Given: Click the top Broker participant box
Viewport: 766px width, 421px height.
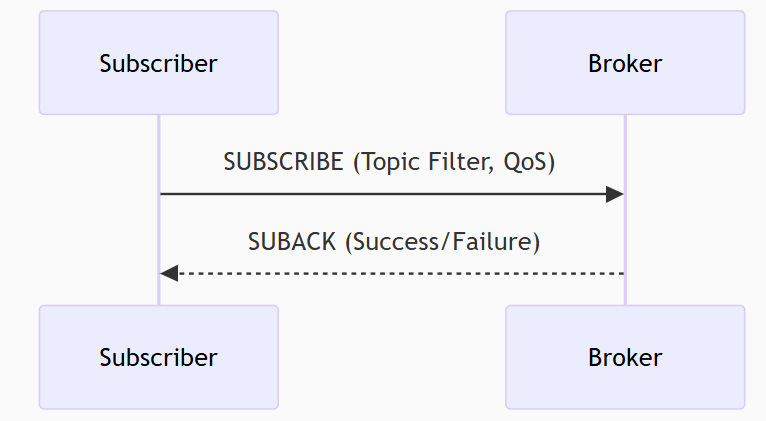Looking at the screenshot, I should pos(625,63).
